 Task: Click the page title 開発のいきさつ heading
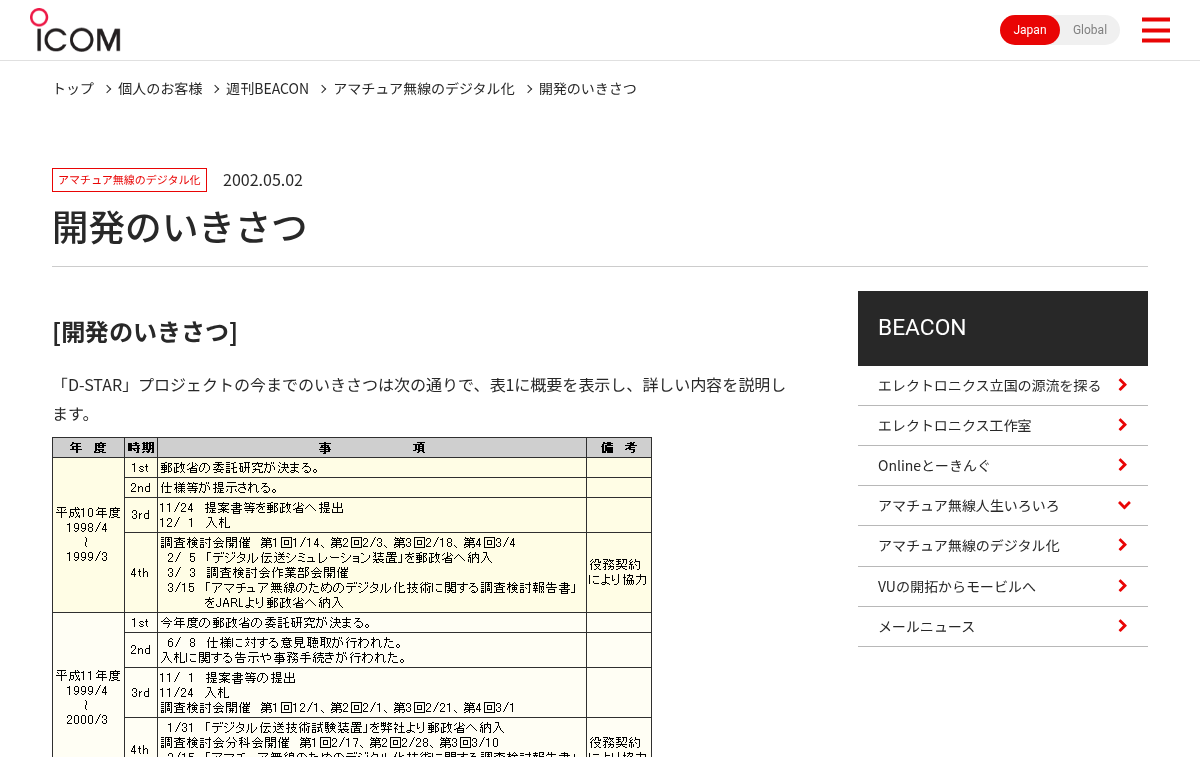(x=180, y=227)
